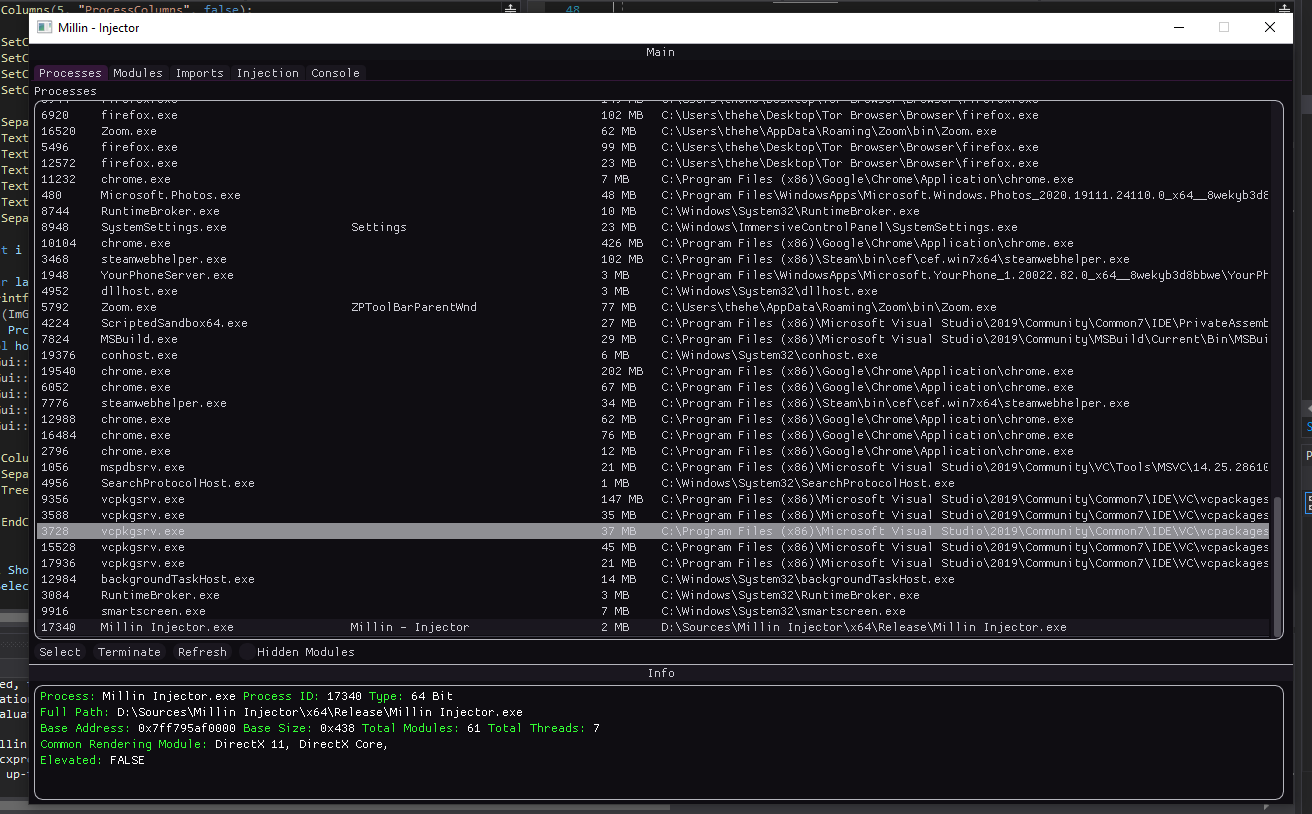Screen dimensions: 1312x814
Task: Select the MSBuild.exe process
Action: [654, 339]
